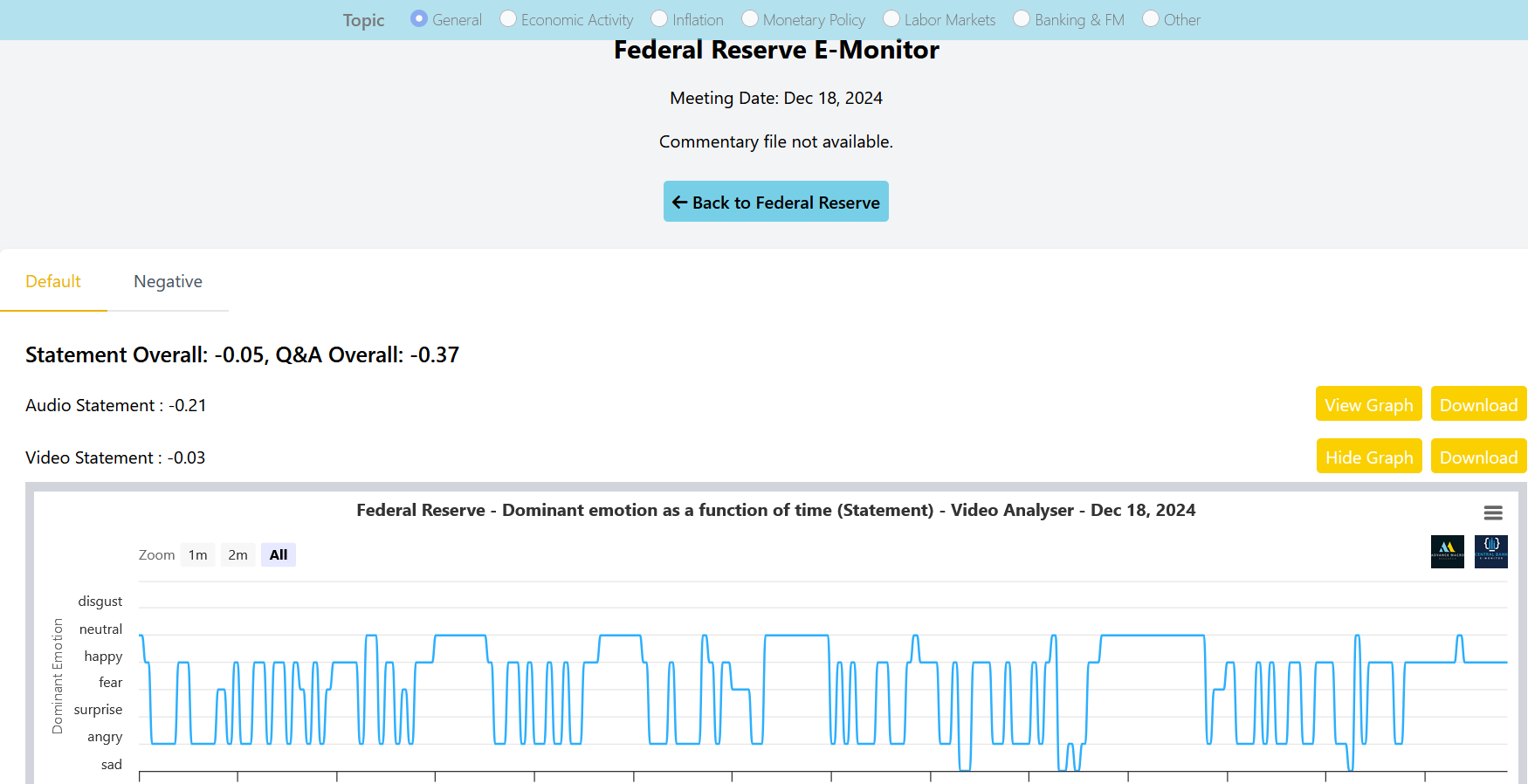Click the Central Bank E-Monitor logo icon
The height and width of the screenshot is (784, 1528).
(1490, 552)
